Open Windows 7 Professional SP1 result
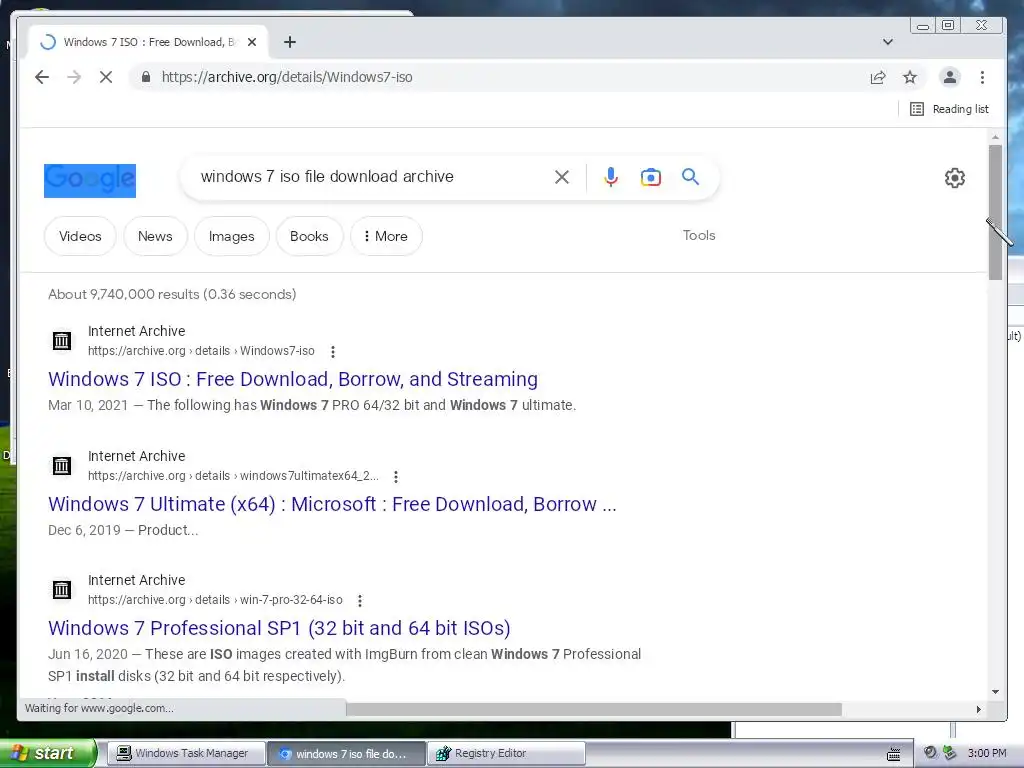 (279, 628)
